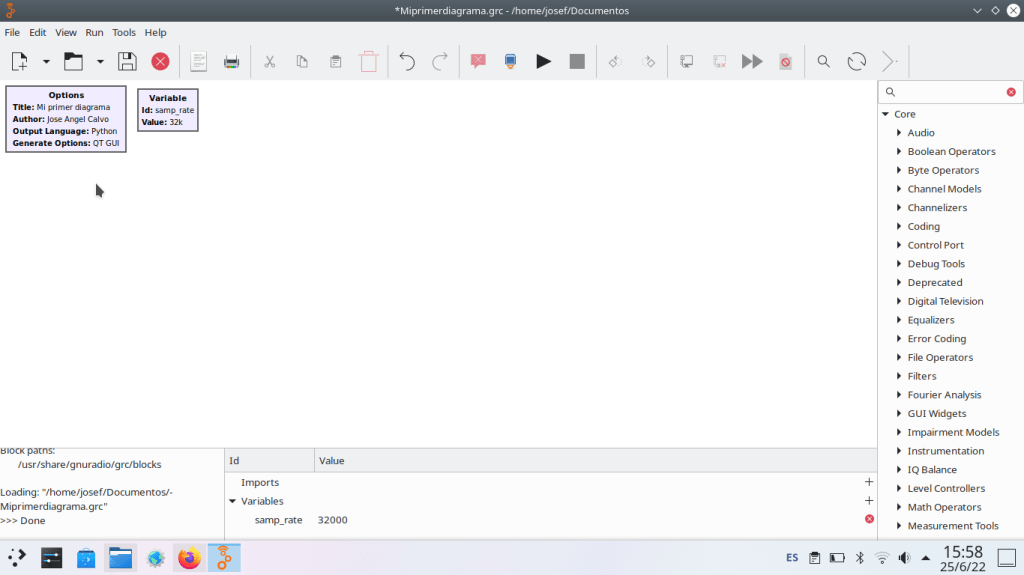
Task: Save the flowgraph with the floppy icon
Action: (x=127, y=62)
